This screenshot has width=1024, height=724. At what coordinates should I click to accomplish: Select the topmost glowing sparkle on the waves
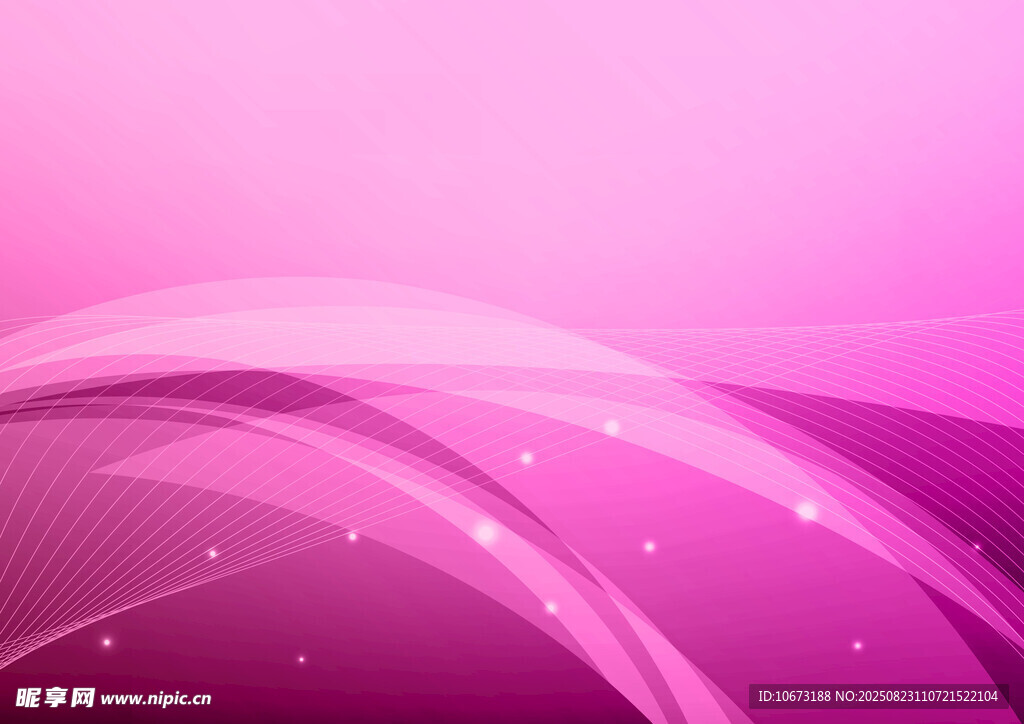pos(611,427)
